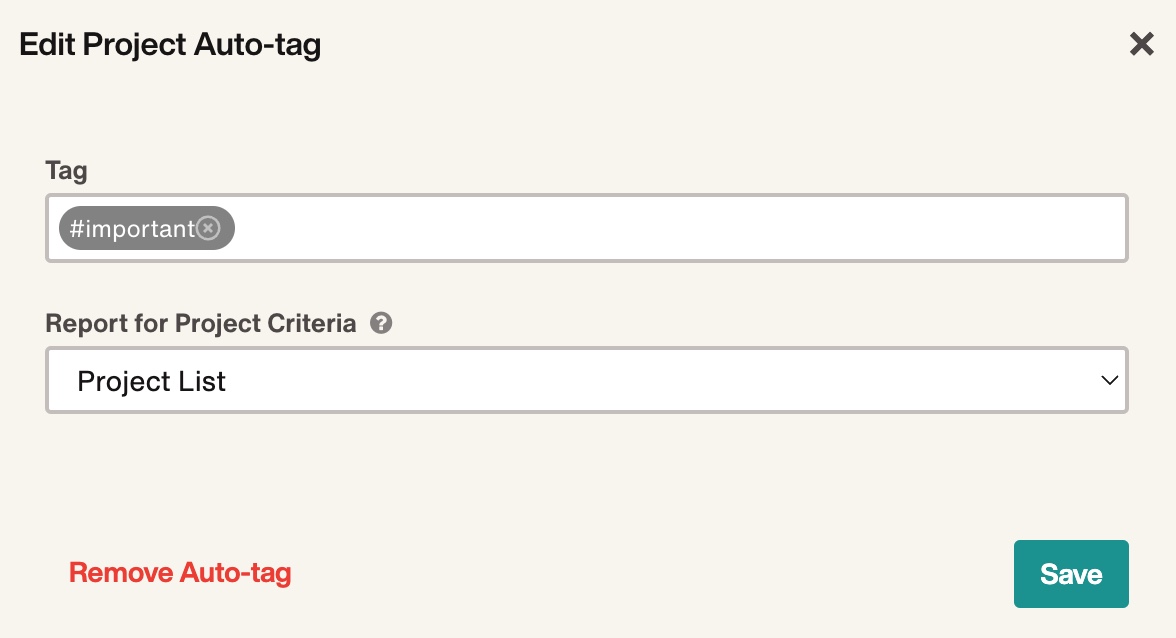This screenshot has height=638, width=1176.
Task: Show the question mark tooltip beside criteria label
Action: pyautogui.click(x=381, y=323)
